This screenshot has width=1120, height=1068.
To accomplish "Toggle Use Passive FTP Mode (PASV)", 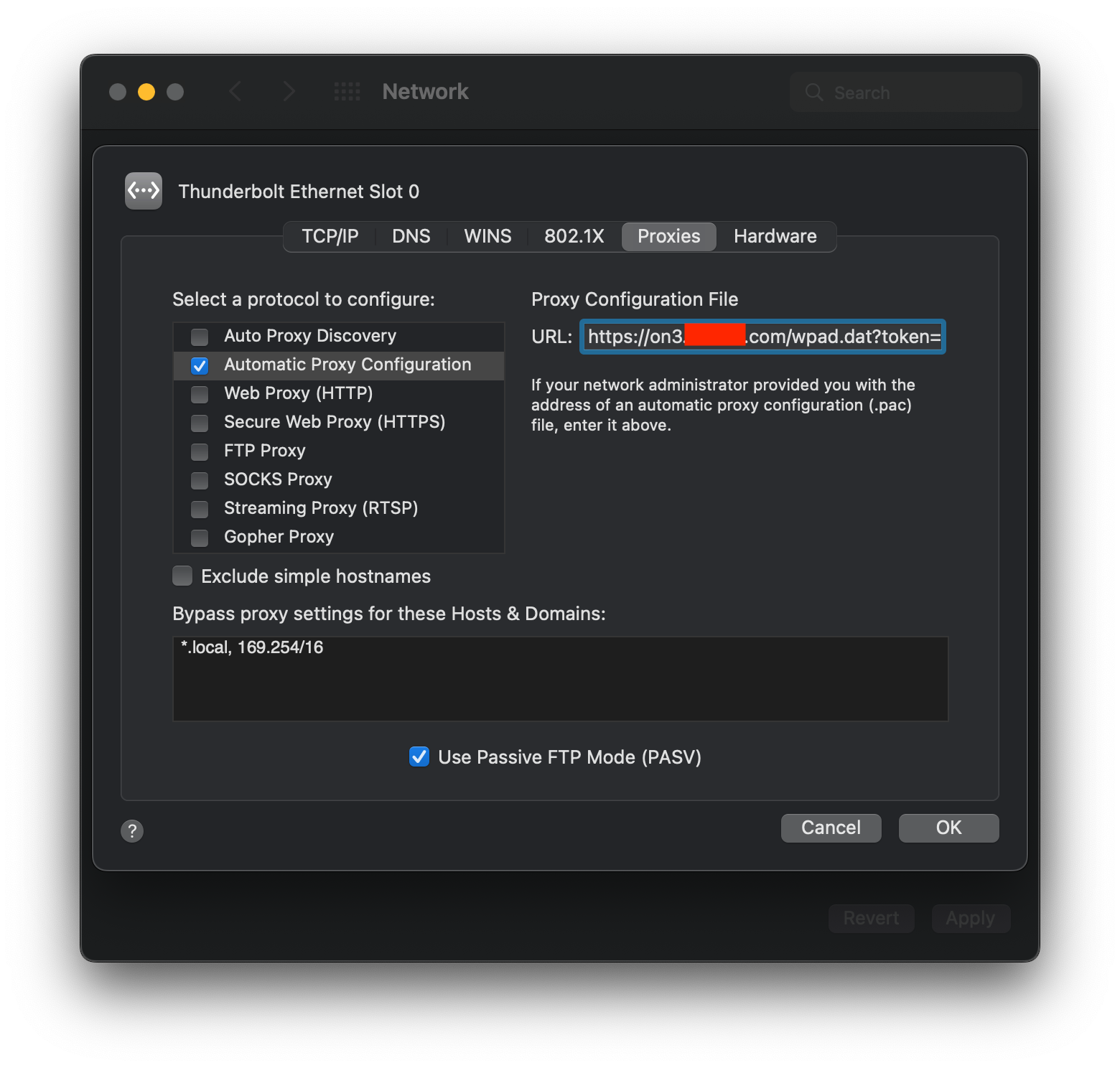I will (x=419, y=756).
